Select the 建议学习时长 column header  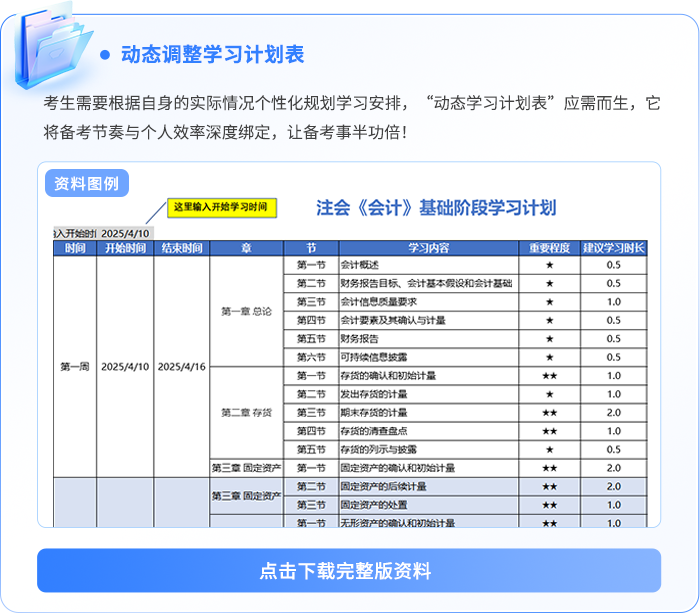[613, 248]
